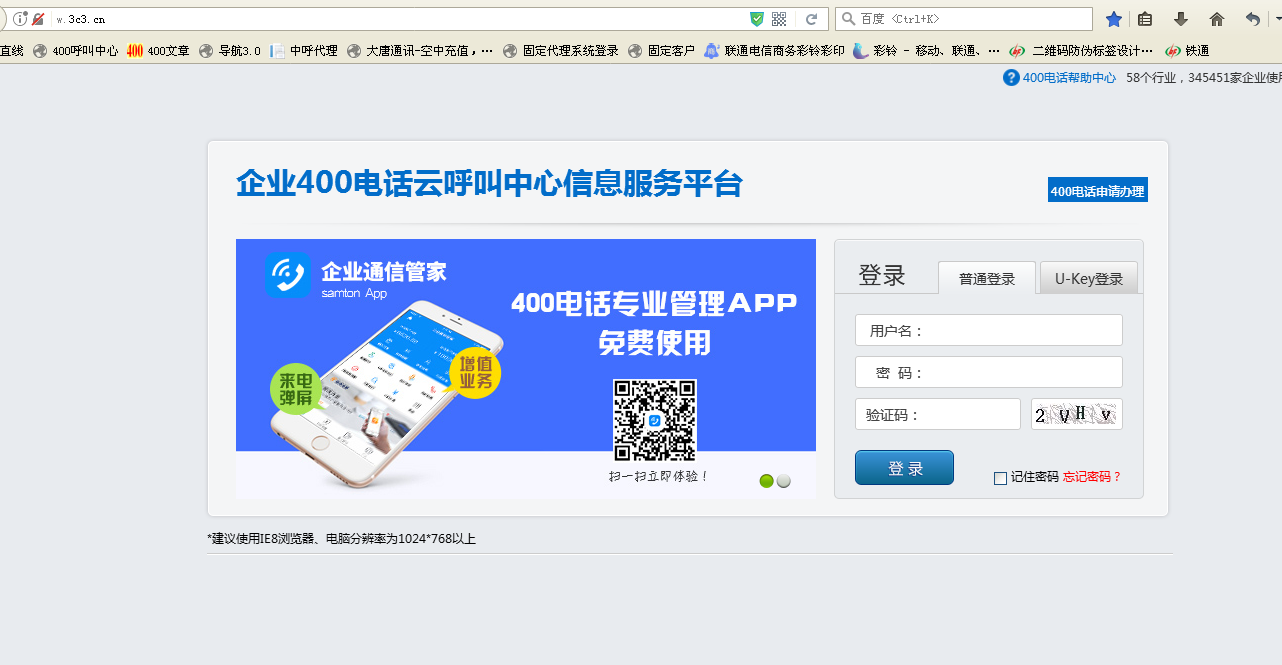
Task: Show the first banner slide via green dot
Action: 767,481
